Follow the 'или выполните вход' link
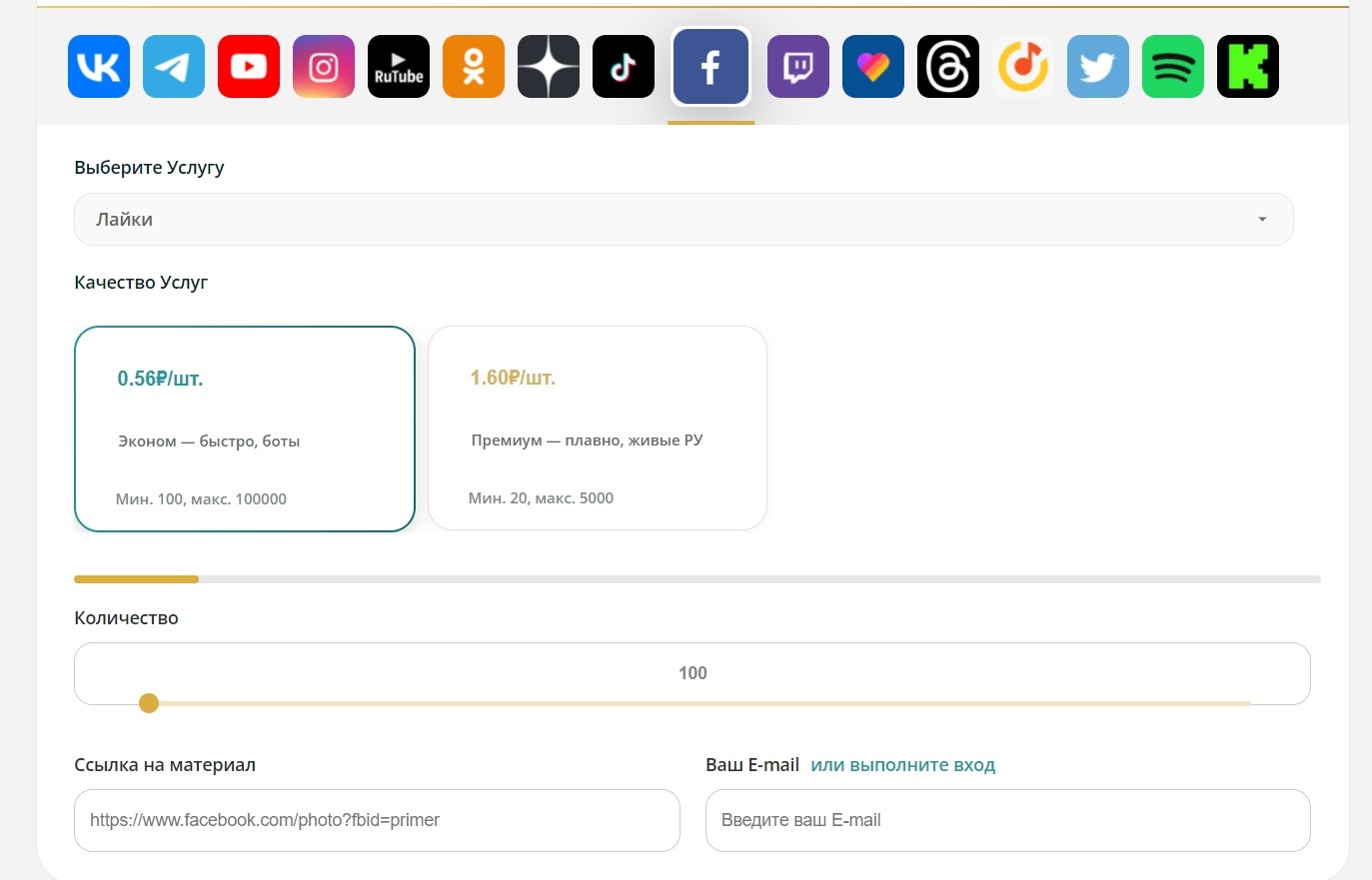Screen dimensions: 1372x880 [903, 765]
